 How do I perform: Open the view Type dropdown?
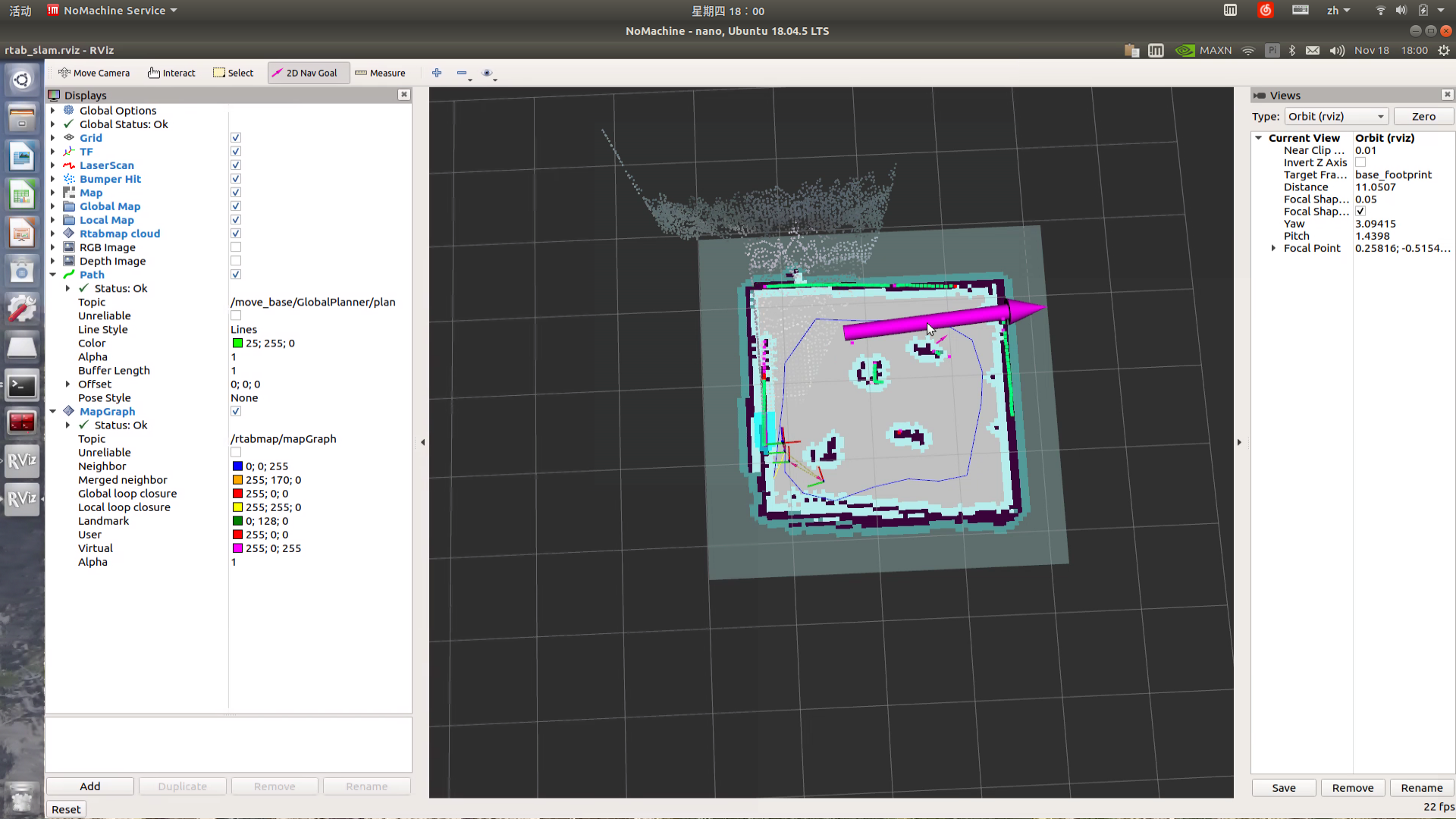1336,116
